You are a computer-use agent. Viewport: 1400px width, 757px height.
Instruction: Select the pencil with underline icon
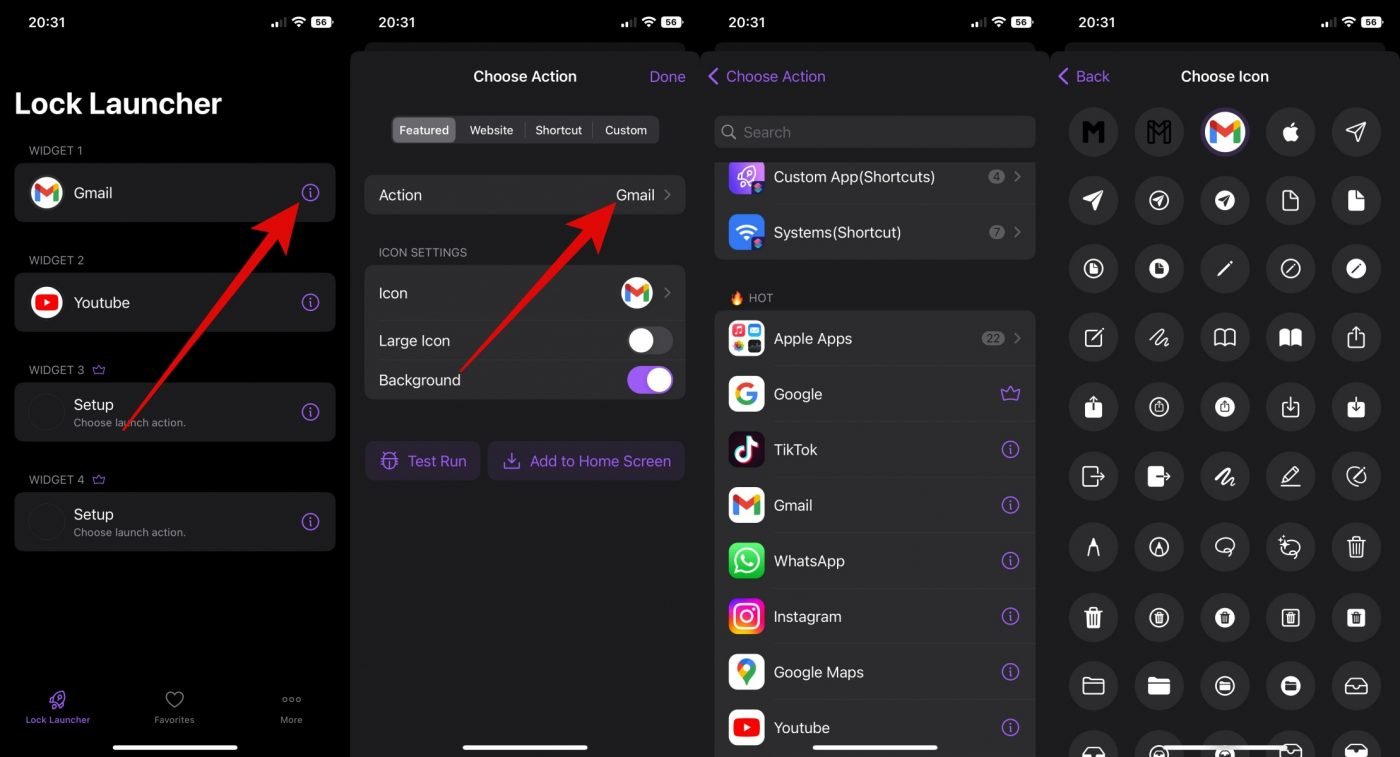click(x=1290, y=477)
